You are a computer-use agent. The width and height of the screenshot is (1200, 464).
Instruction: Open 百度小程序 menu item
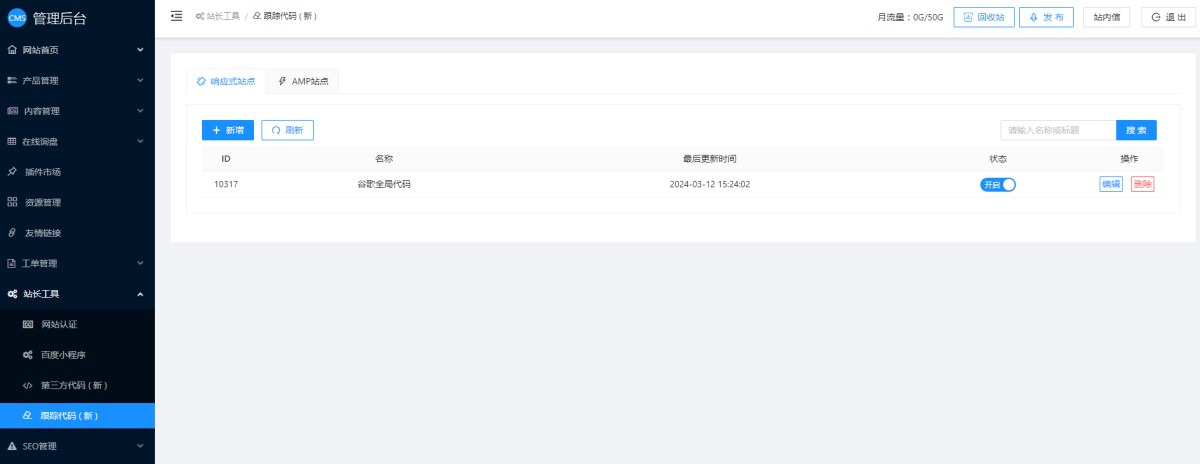77,355
